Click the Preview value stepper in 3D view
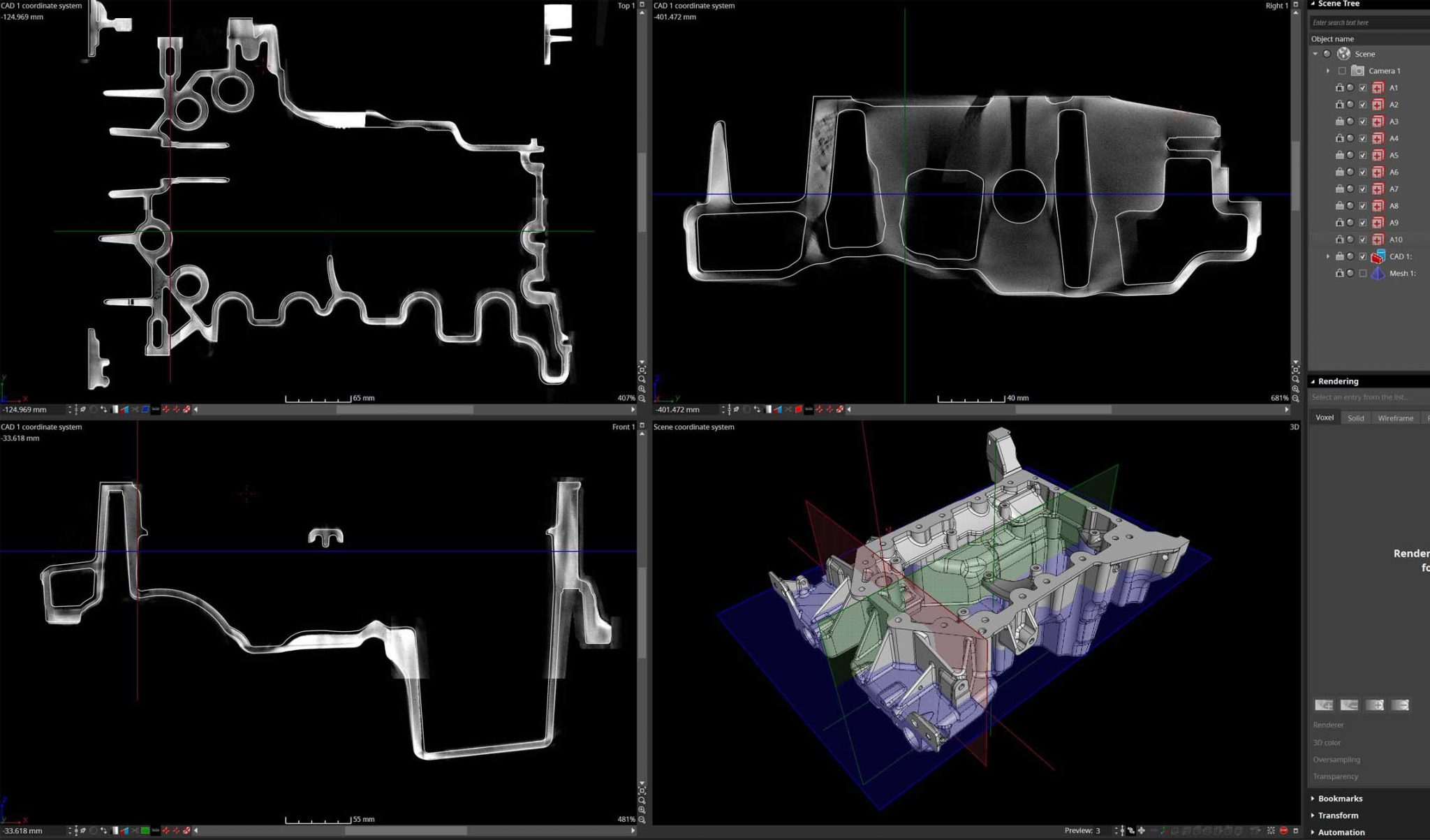 pos(1116,831)
